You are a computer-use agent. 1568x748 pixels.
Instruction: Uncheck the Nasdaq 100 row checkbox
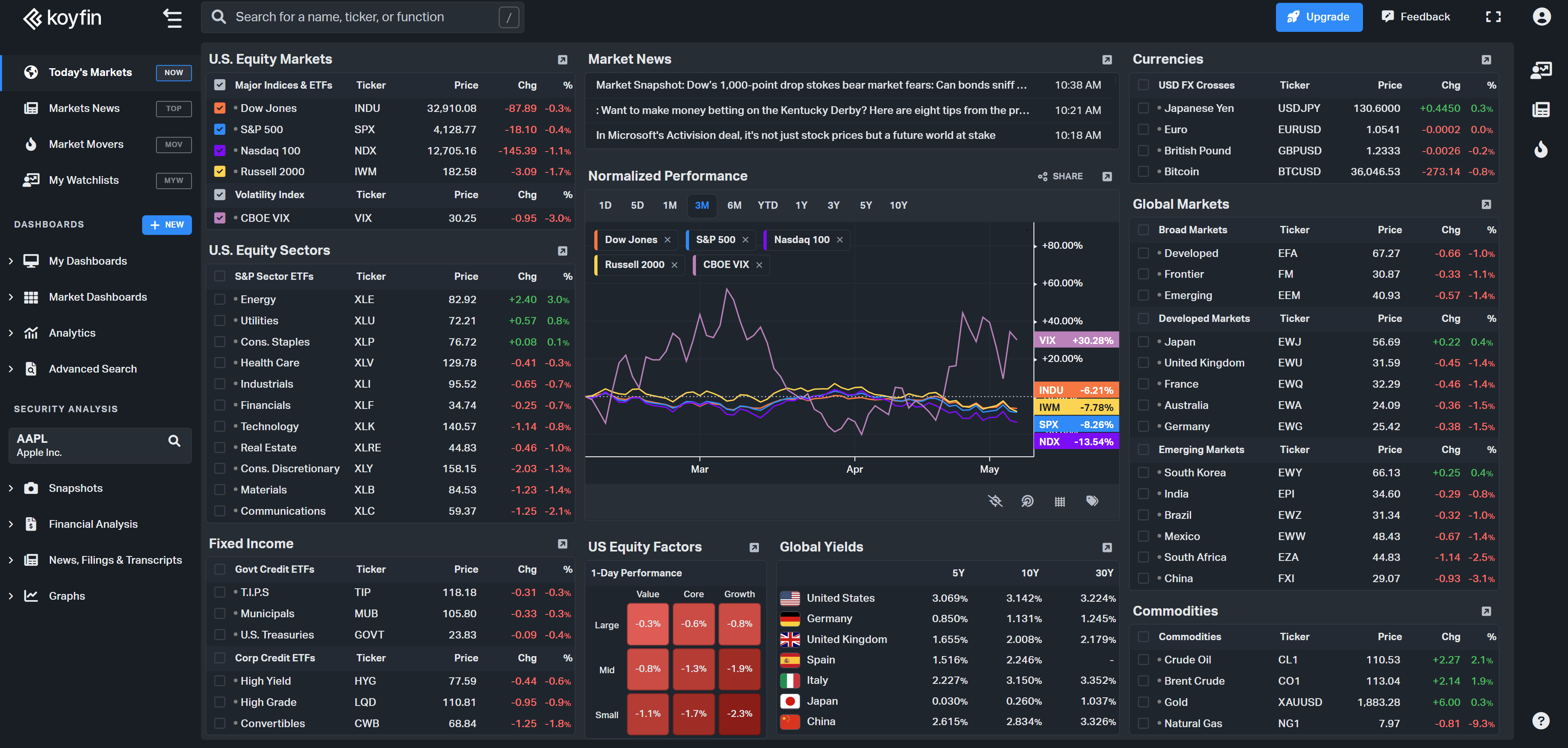(x=220, y=150)
